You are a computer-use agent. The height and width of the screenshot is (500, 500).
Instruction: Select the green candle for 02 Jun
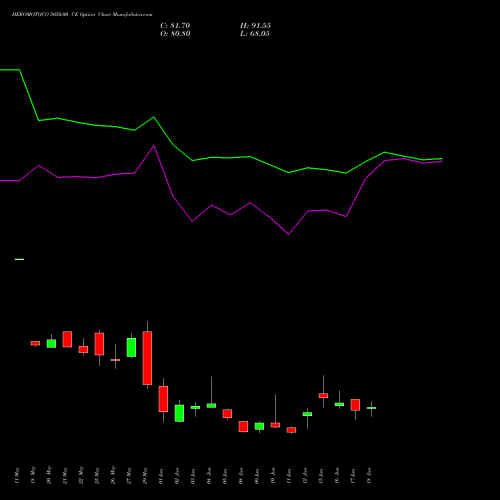click(179, 413)
